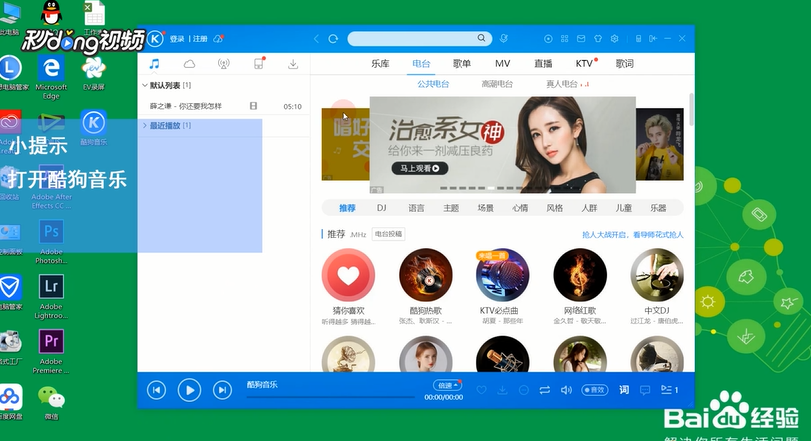Select the 风格 radio category
Image resolution: width=811 pixels, height=441 pixels.
[x=554, y=208]
